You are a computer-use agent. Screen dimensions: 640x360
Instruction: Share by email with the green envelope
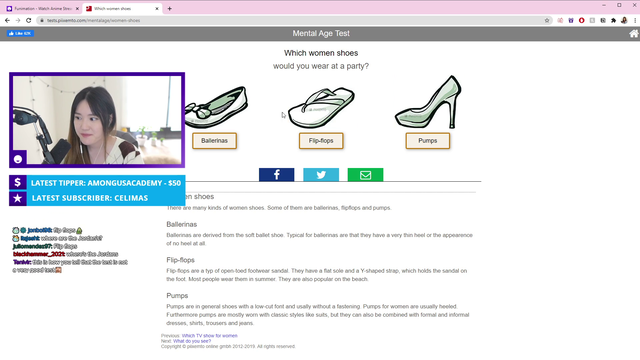(365, 175)
